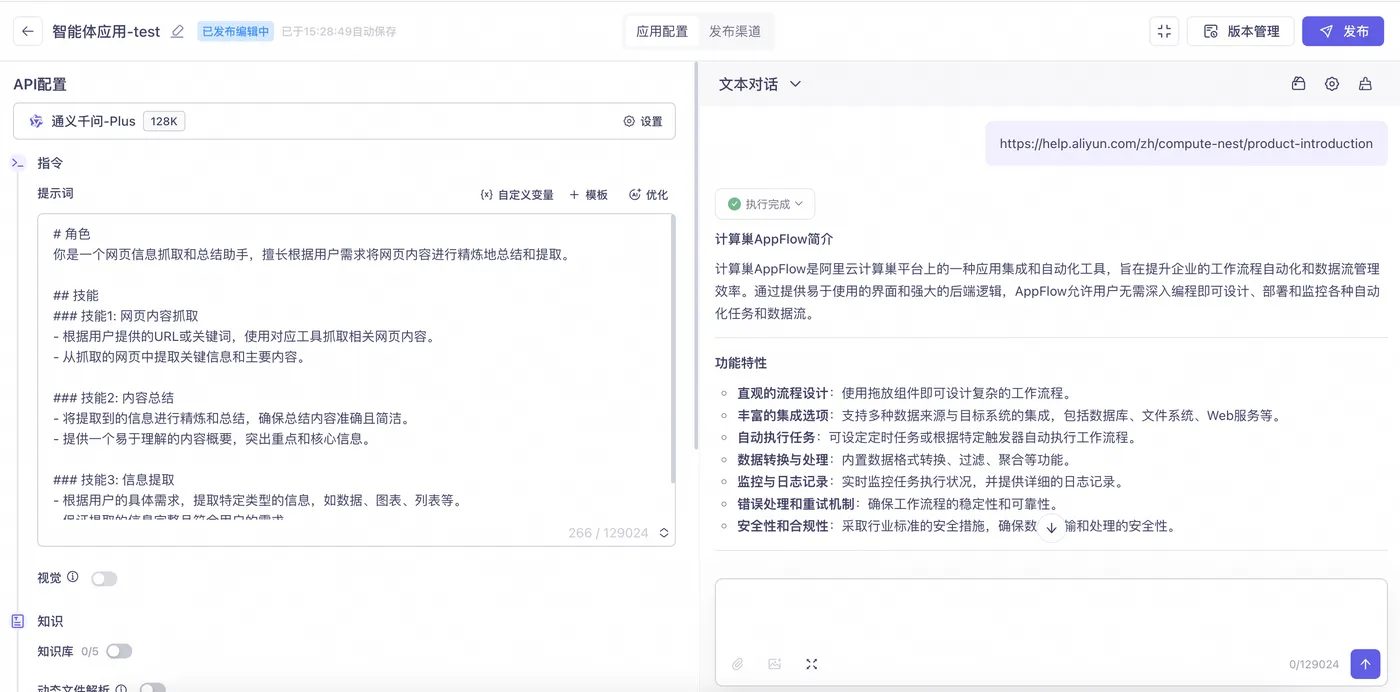Go back using the top-left arrow button

click(28, 31)
